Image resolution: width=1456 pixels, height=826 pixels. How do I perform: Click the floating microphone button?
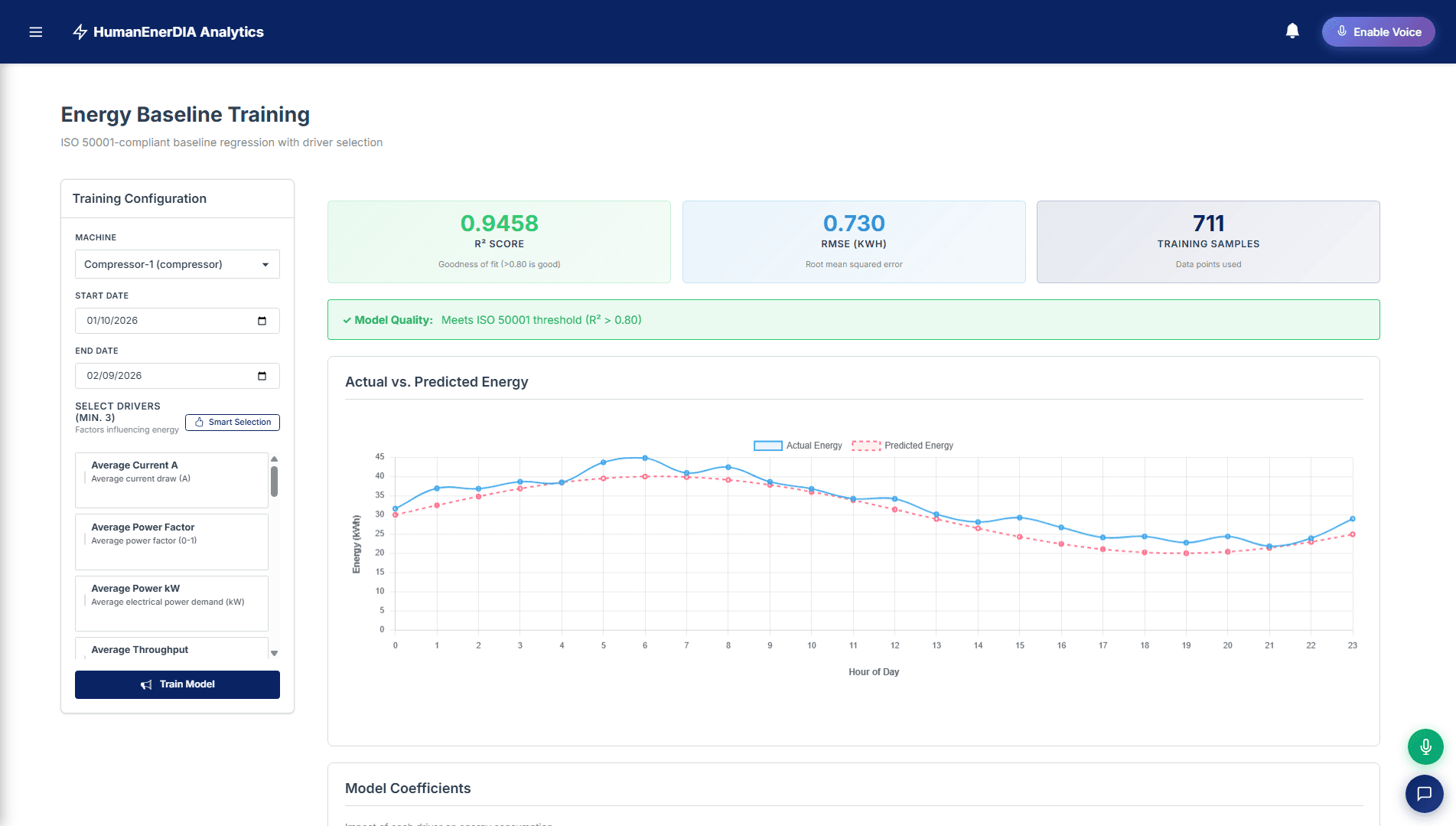click(x=1425, y=746)
